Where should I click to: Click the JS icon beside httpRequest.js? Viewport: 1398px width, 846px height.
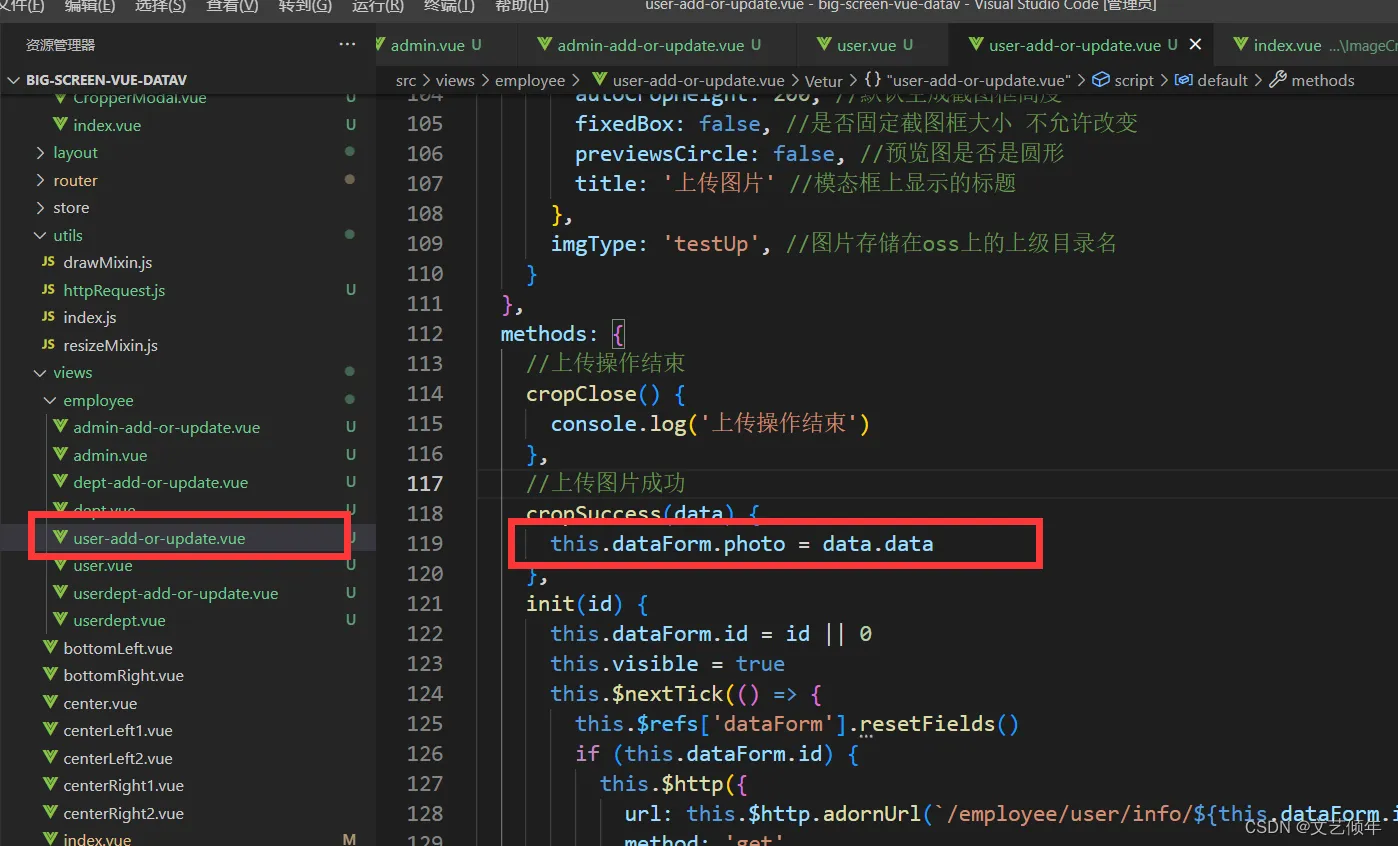coord(49,290)
